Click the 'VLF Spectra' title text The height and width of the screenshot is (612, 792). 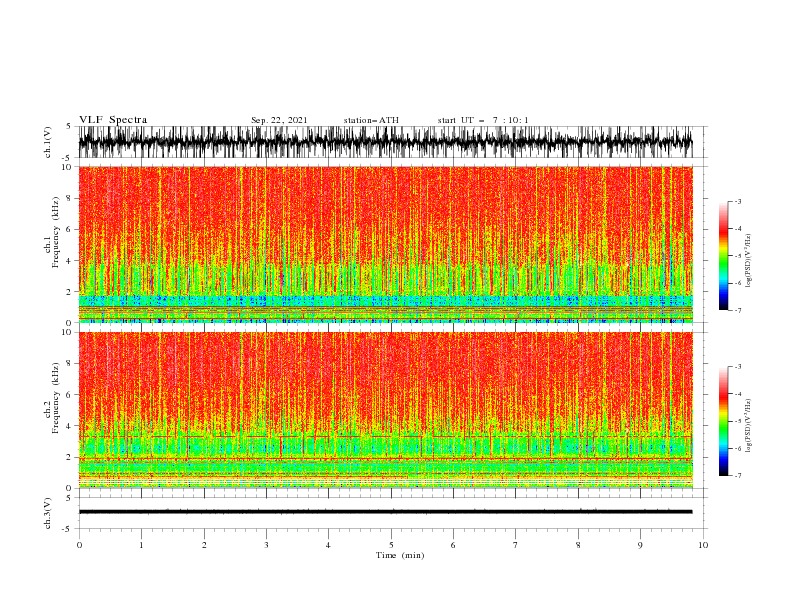tap(113, 120)
